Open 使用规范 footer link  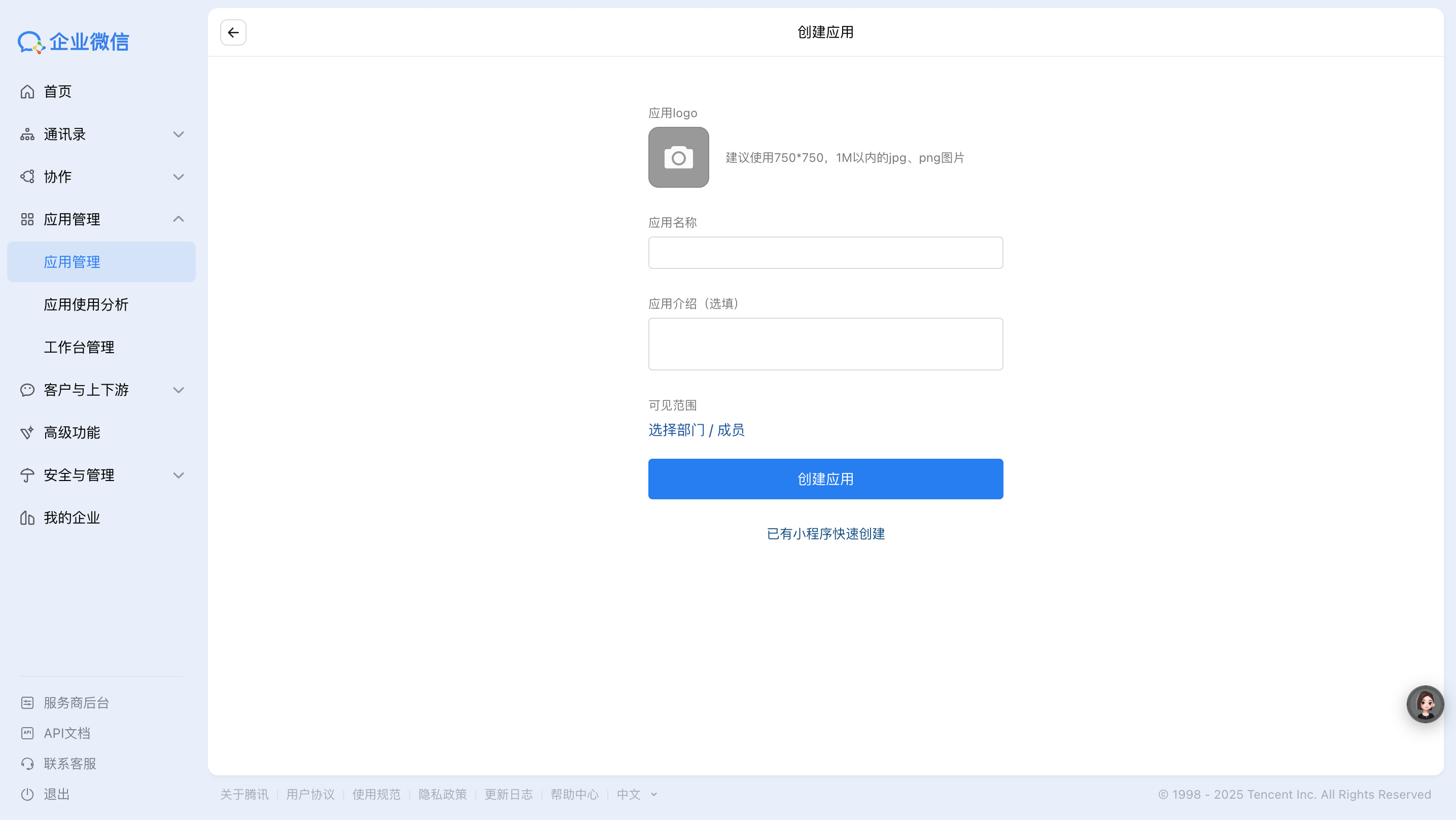(376, 795)
